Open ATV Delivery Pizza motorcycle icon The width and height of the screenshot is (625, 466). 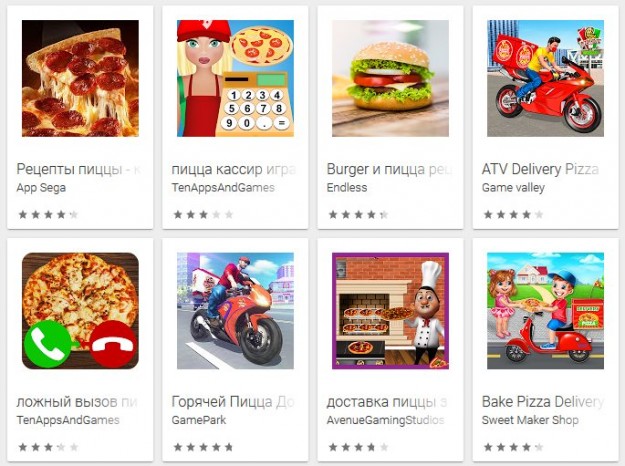[x=545, y=79]
